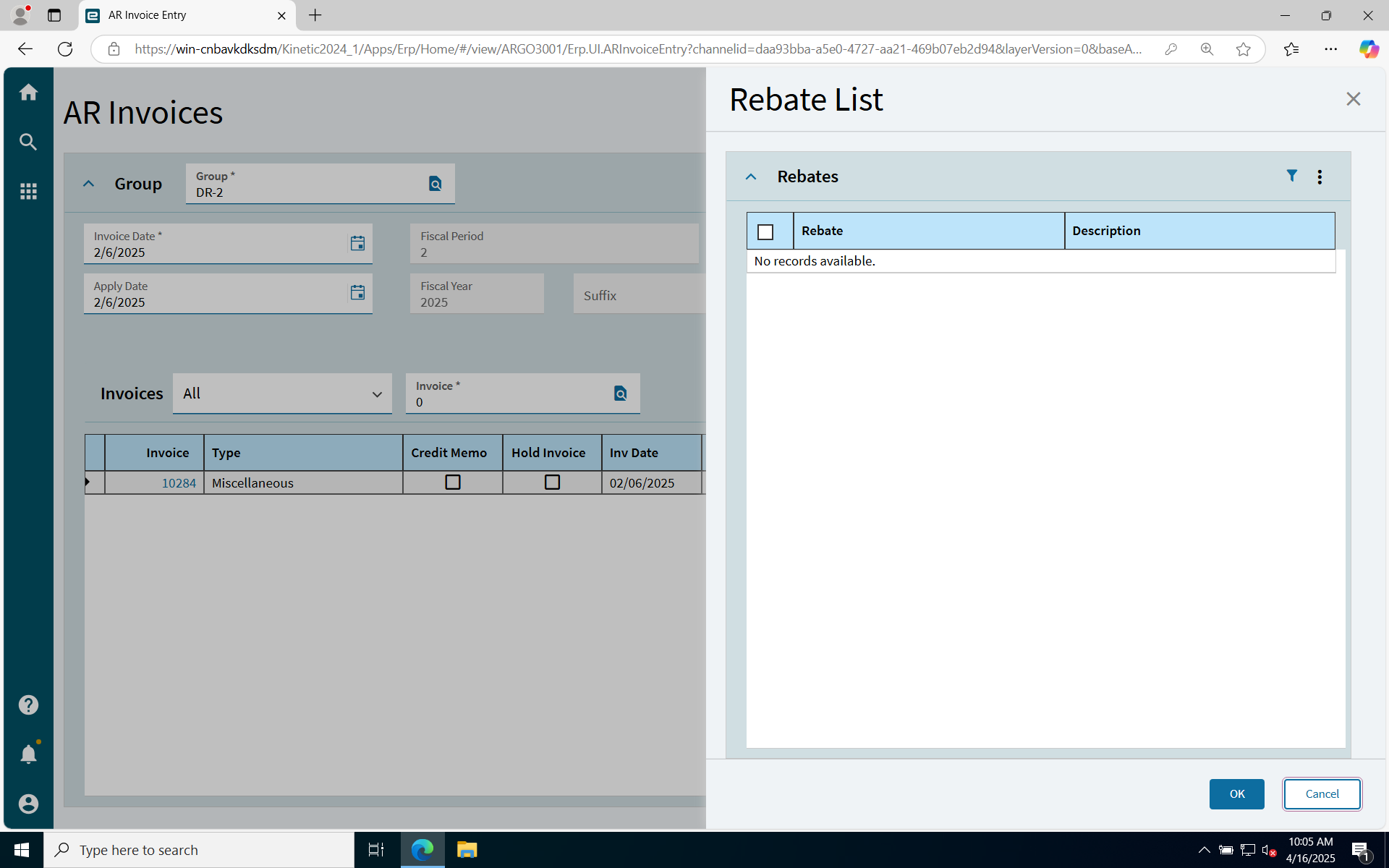
Task: Click OK in Rebate List
Action: tap(1236, 793)
